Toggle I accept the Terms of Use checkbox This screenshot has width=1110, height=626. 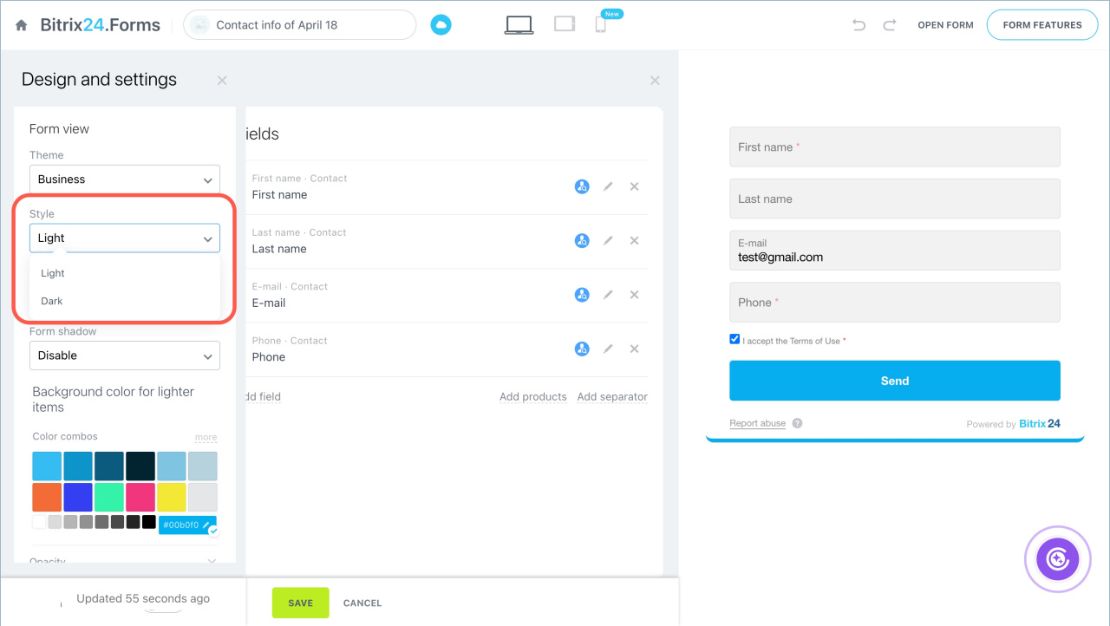point(734,339)
